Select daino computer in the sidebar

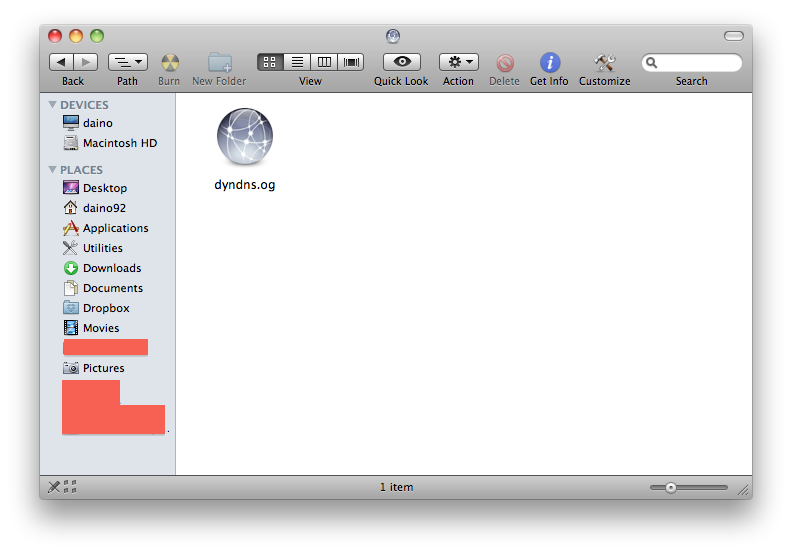(x=108, y=123)
